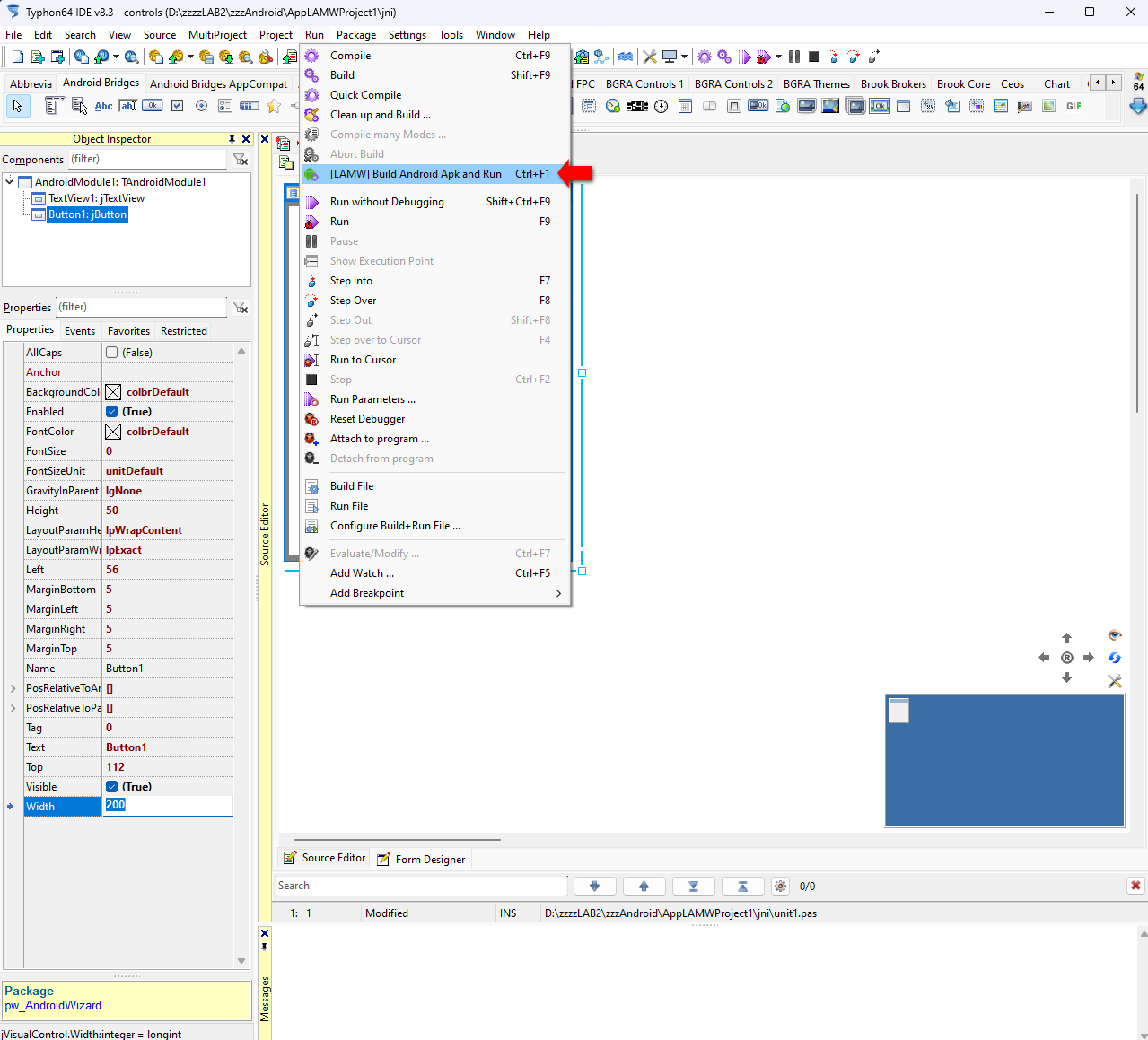
Task: Jump to next search result arrow
Action: 594,886
